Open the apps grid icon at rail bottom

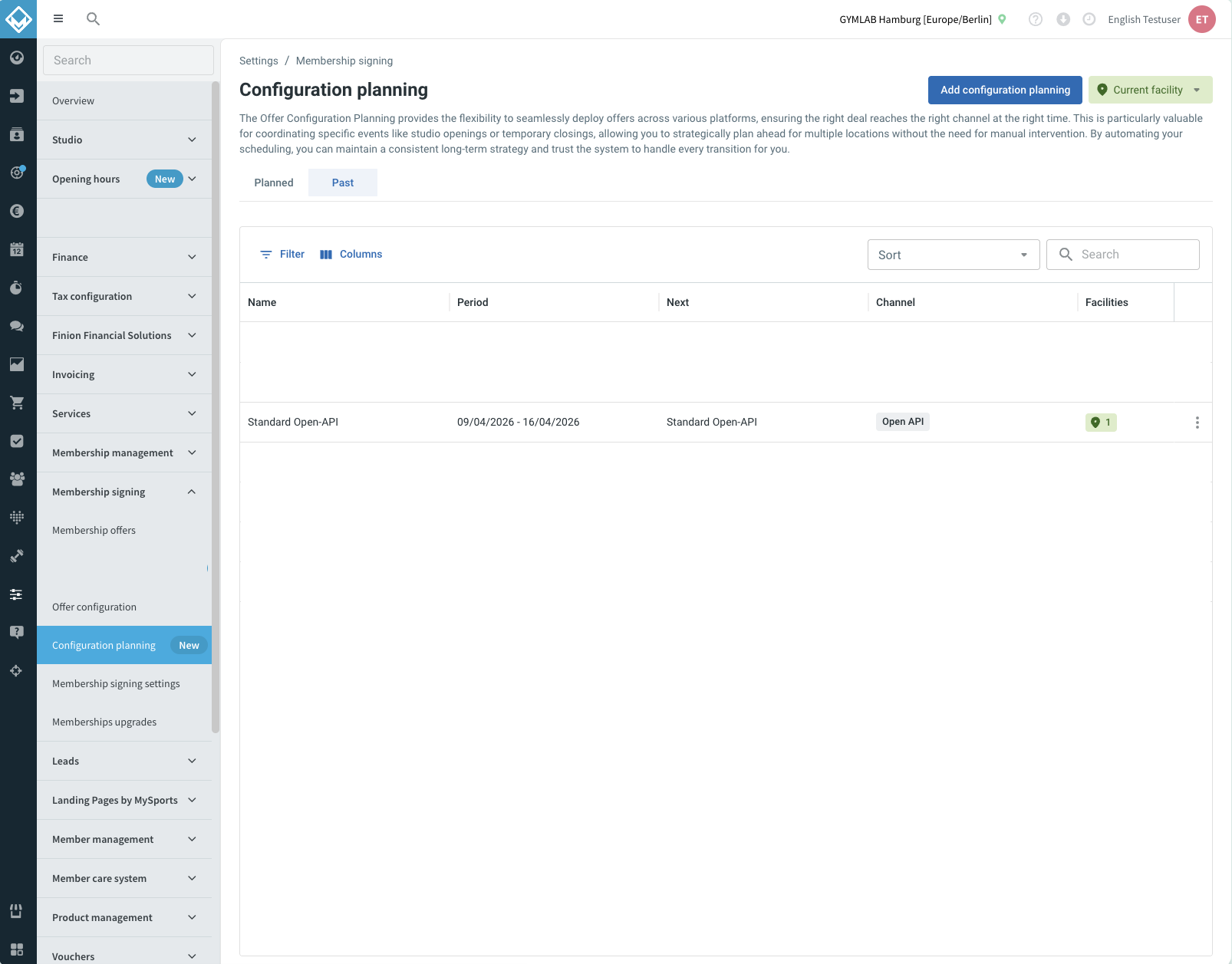tap(17, 949)
